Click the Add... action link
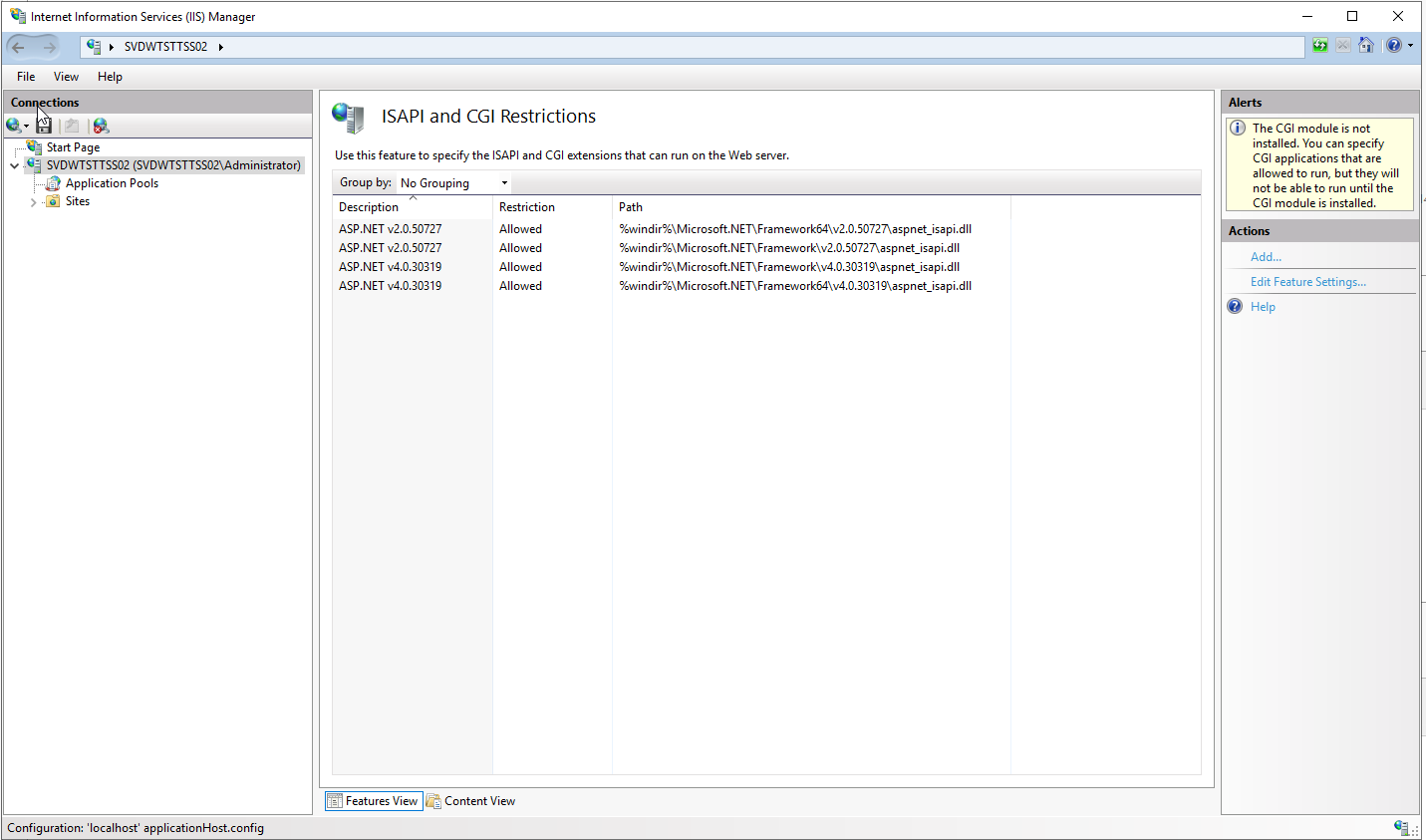Viewport: 1426px width, 840px height. click(x=1266, y=257)
